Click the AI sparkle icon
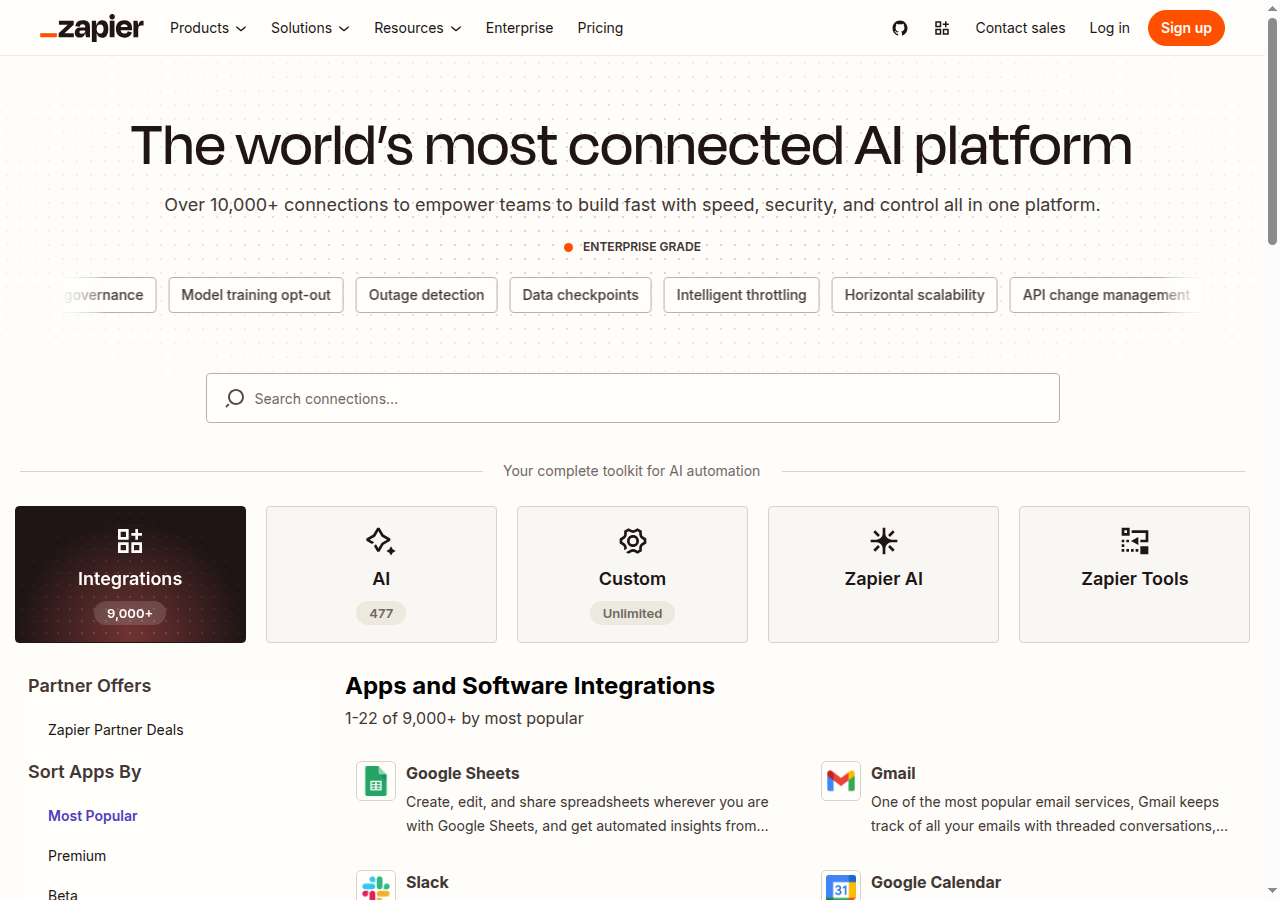This screenshot has height=900, width=1280. 381,541
